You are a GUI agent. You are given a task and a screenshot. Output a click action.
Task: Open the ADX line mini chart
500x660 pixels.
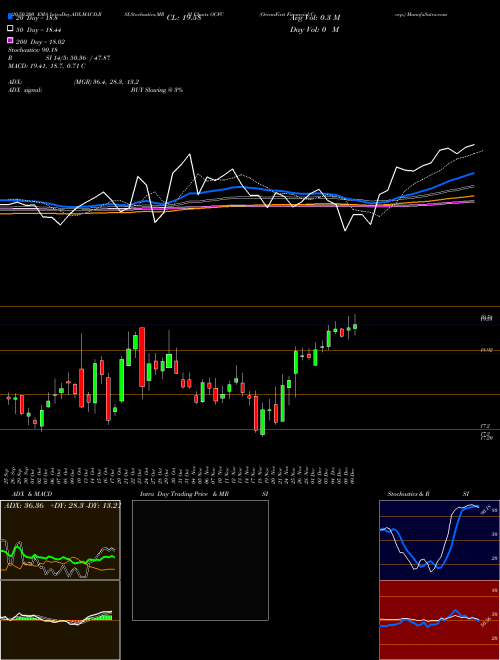(x=60, y=540)
